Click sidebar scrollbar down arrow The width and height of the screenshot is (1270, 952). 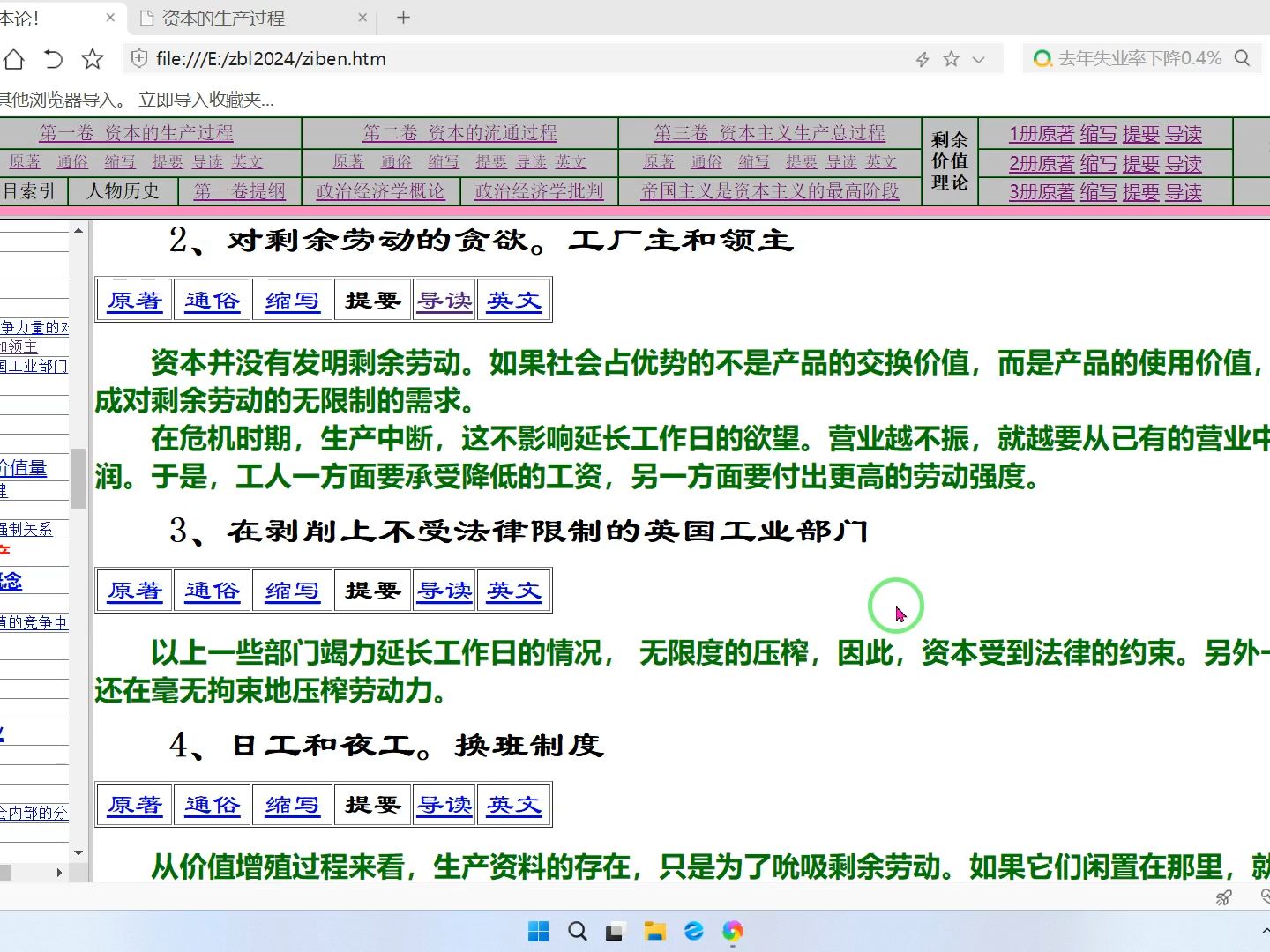78,852
